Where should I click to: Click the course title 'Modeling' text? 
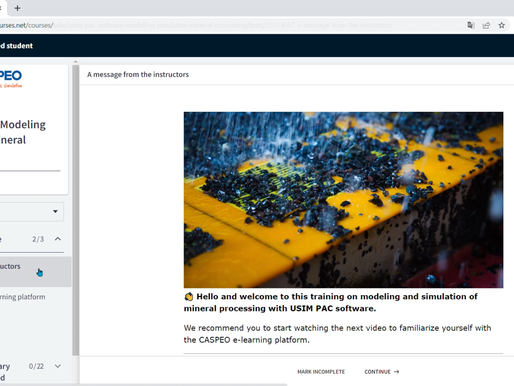23,125
